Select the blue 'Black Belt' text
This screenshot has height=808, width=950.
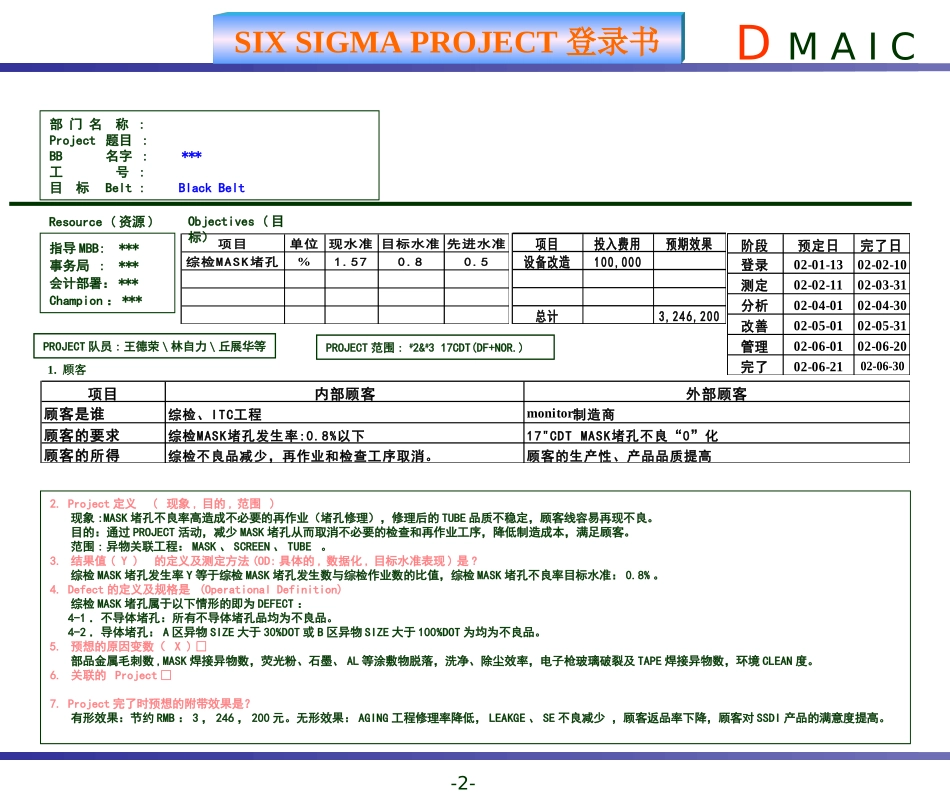[x=211, y=188]
